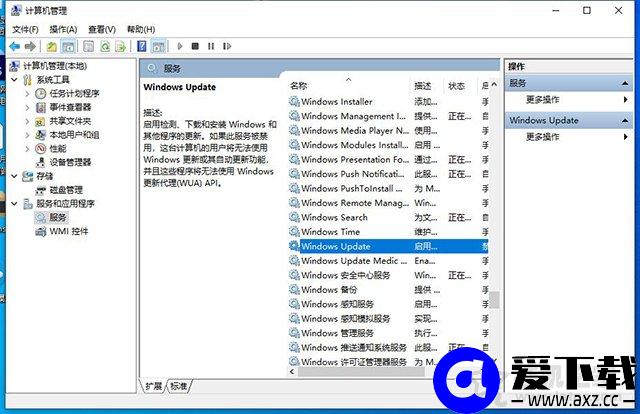Select 性能 in the tree

tap(58, 149)
